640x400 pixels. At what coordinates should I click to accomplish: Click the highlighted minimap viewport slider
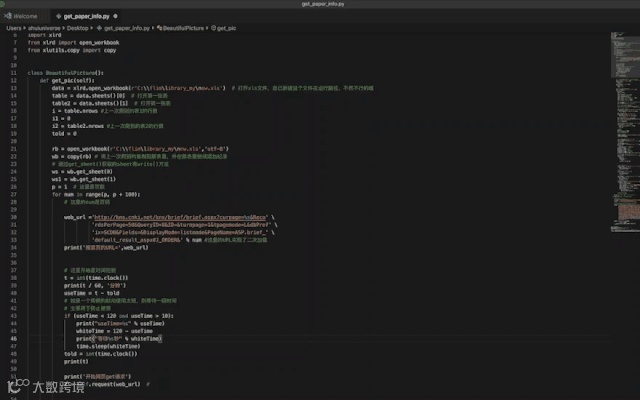coord(625,55)
